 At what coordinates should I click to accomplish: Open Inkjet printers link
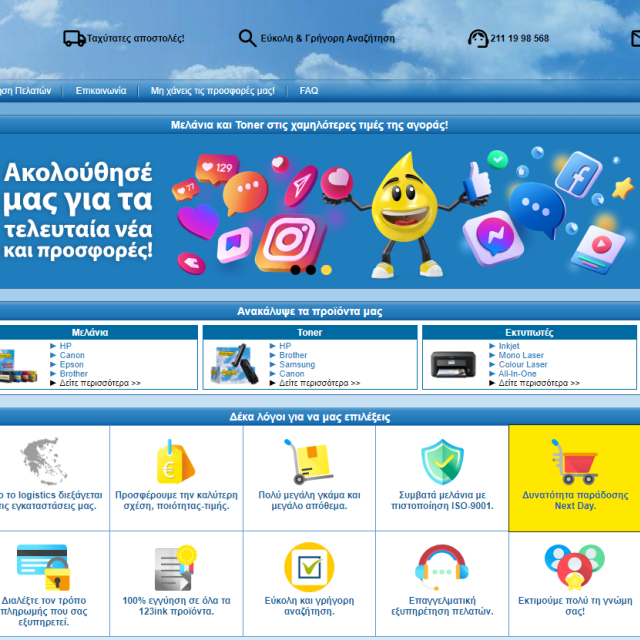pos(509,346)
